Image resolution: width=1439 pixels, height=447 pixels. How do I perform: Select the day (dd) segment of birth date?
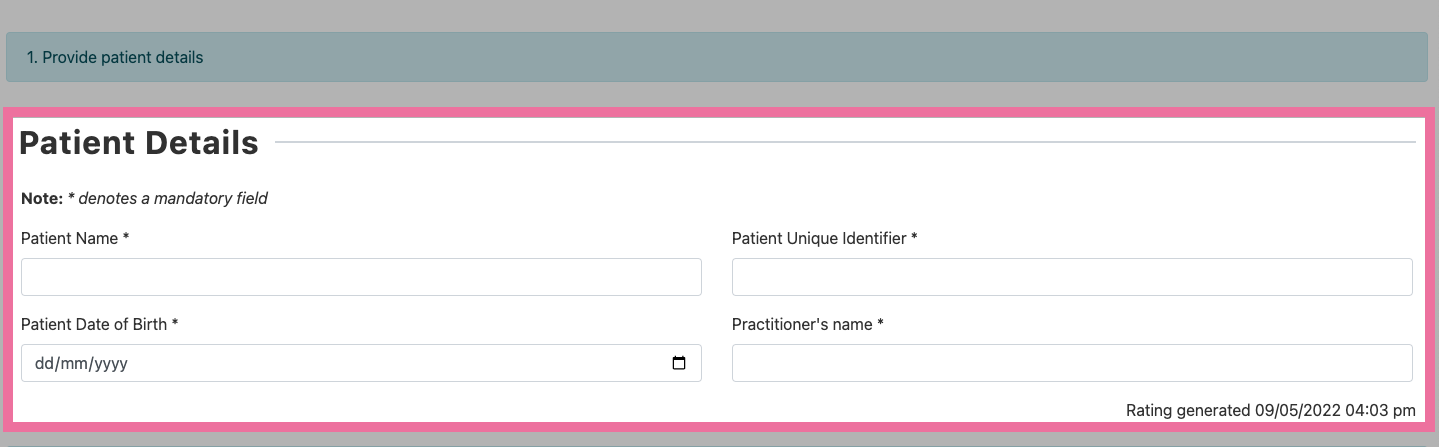click(43, 364)
